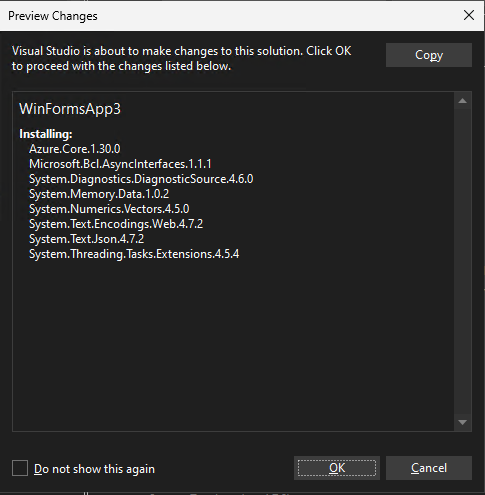485x495 pixels.
Task: Click the OK button to proceed
Action: [x=337, y=468]
